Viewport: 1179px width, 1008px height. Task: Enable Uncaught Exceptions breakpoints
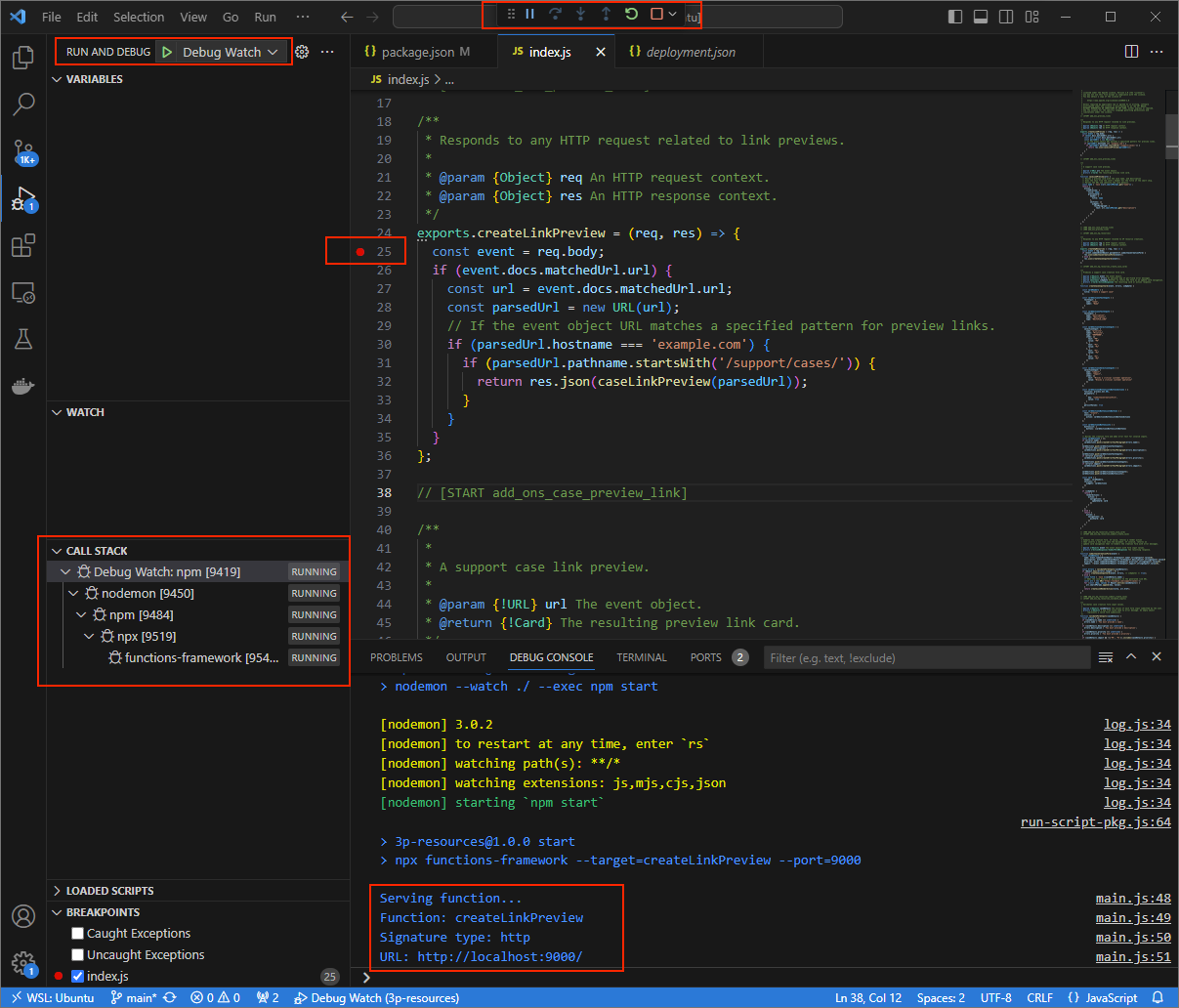click(x=77, y=954)
